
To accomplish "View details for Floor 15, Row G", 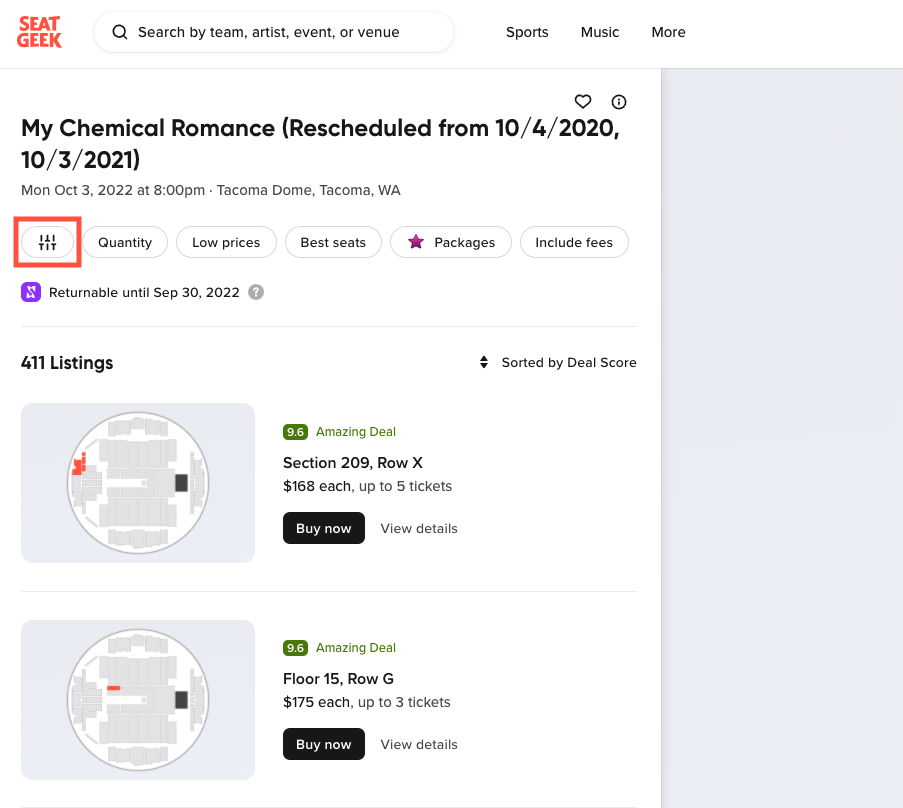I will click(419, 744).
